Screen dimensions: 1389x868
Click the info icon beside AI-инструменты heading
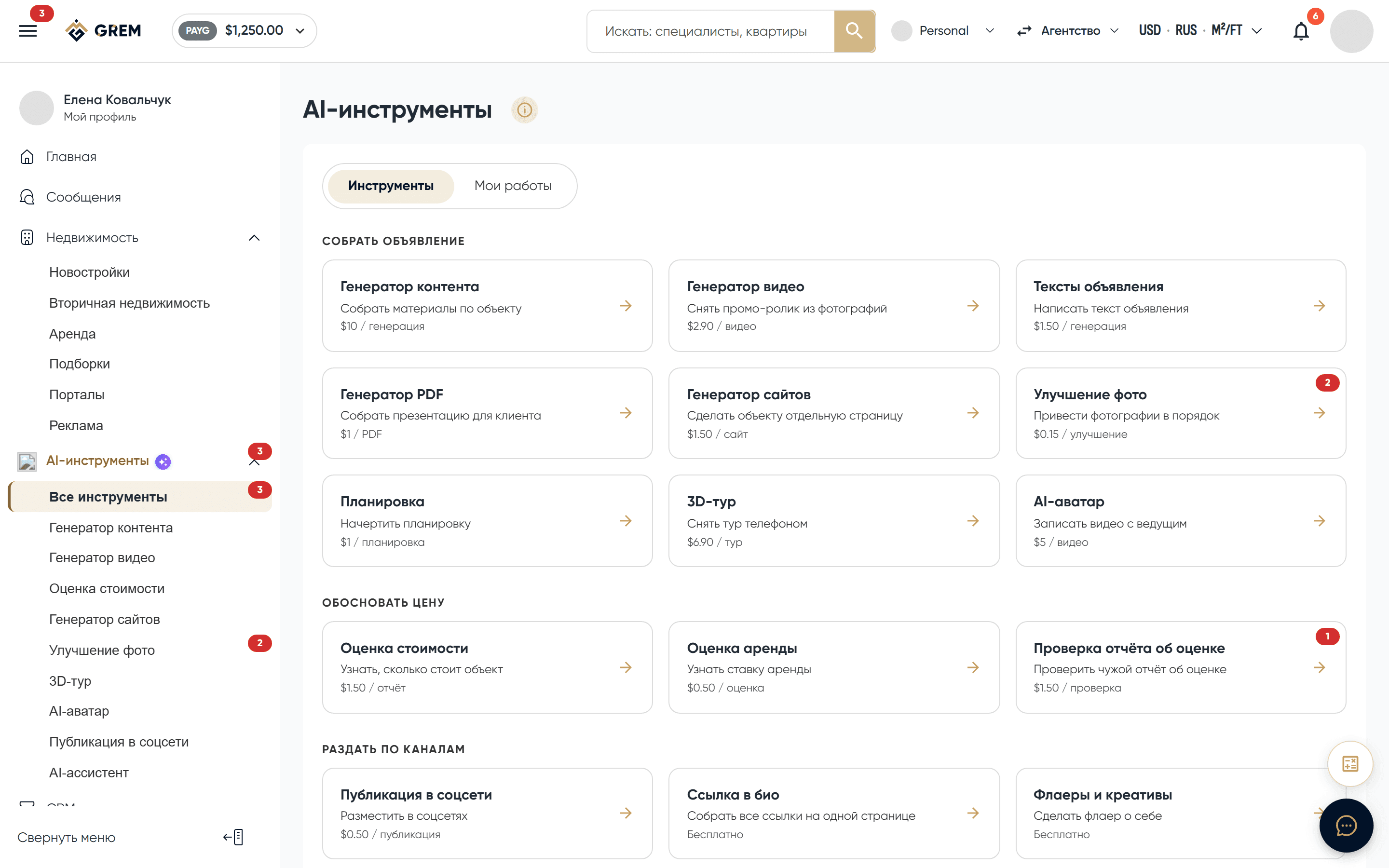524,109
